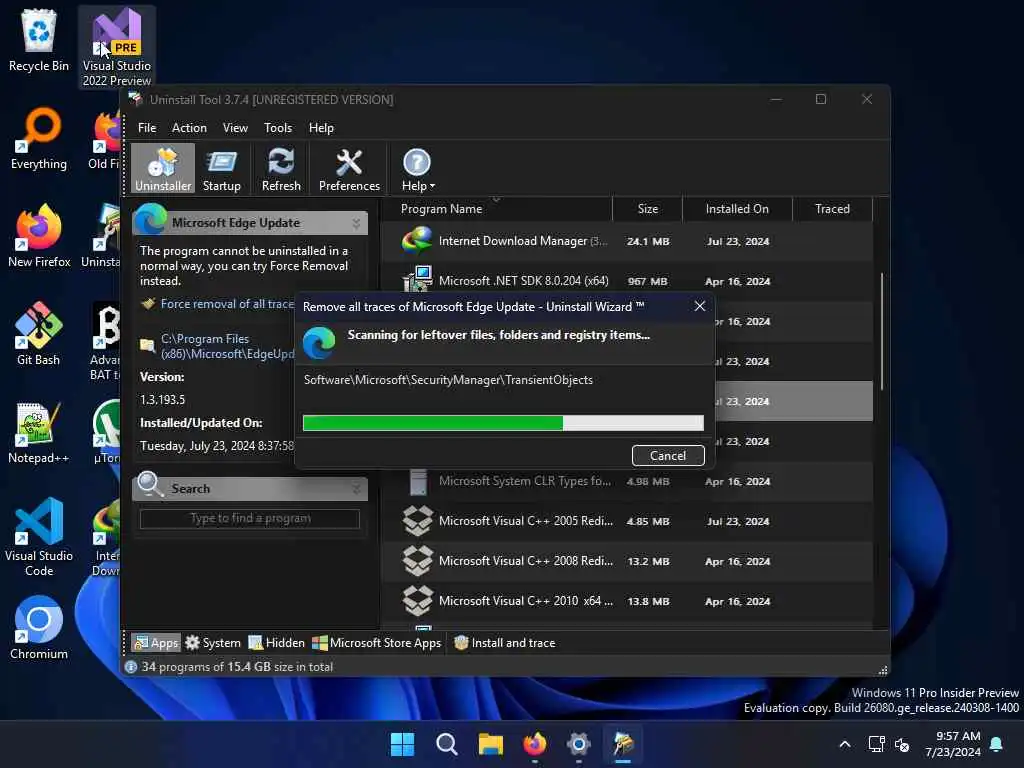Open the Help toolbar dropdown
Screen dimensions: 1024x768
point(417,168)
